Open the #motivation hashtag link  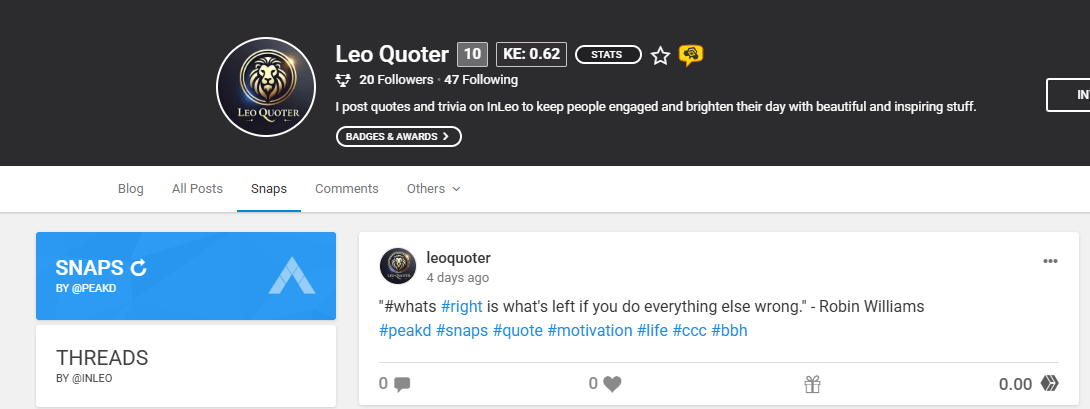(590, 330)
